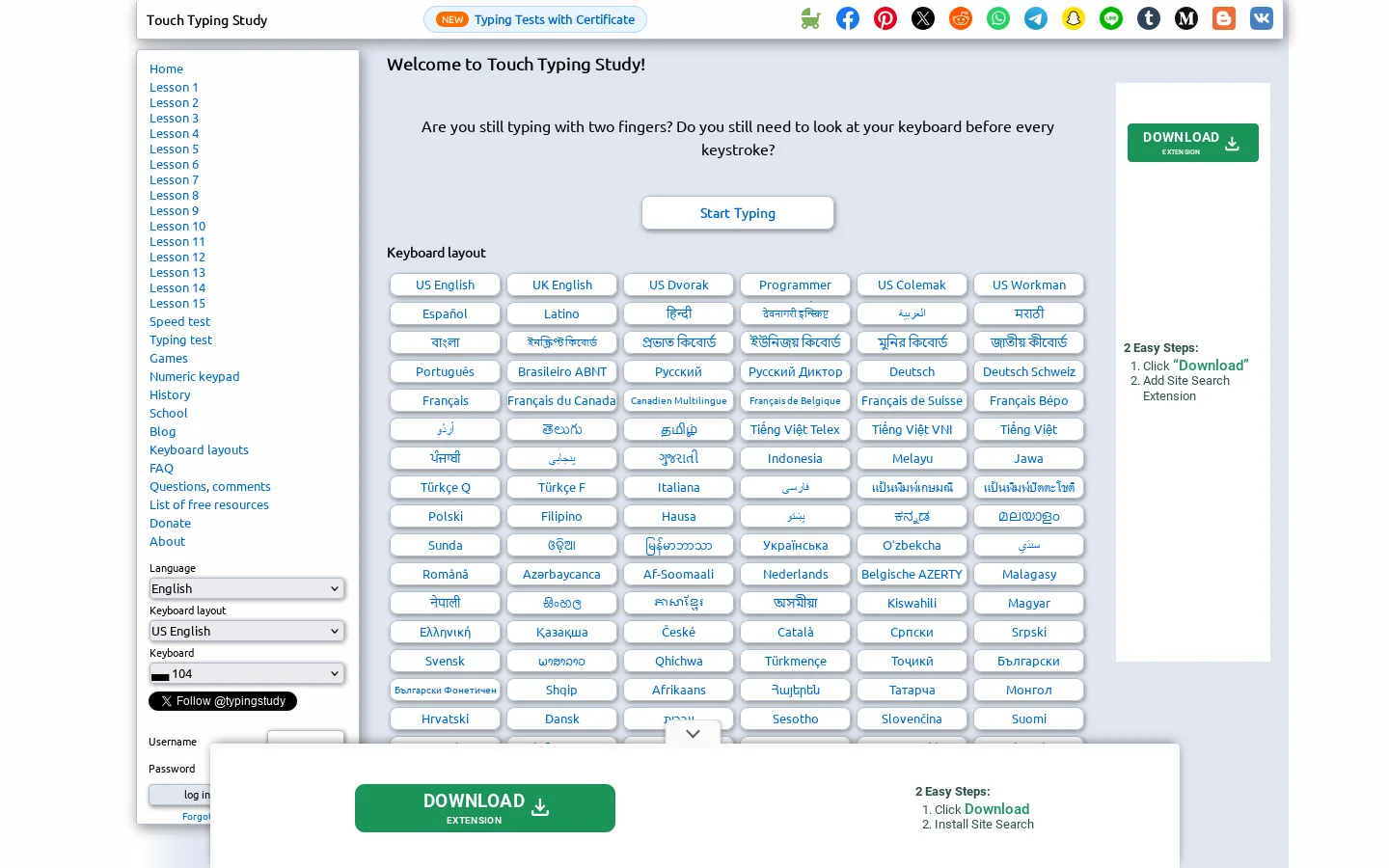Click the green Download button in sidebar ad
This screenshot has width=1389, height=868.
[1192, 143]
